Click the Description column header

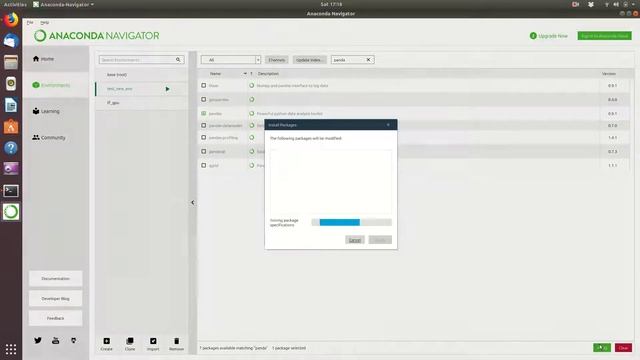268,73
